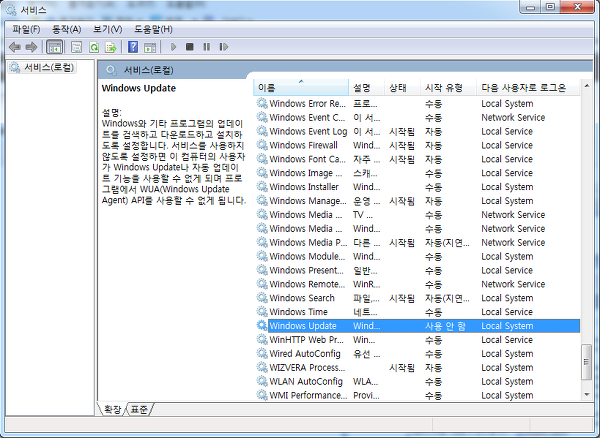Pause service with the pause icon
This screenshot has height=438, width=600.
[207, 47]
